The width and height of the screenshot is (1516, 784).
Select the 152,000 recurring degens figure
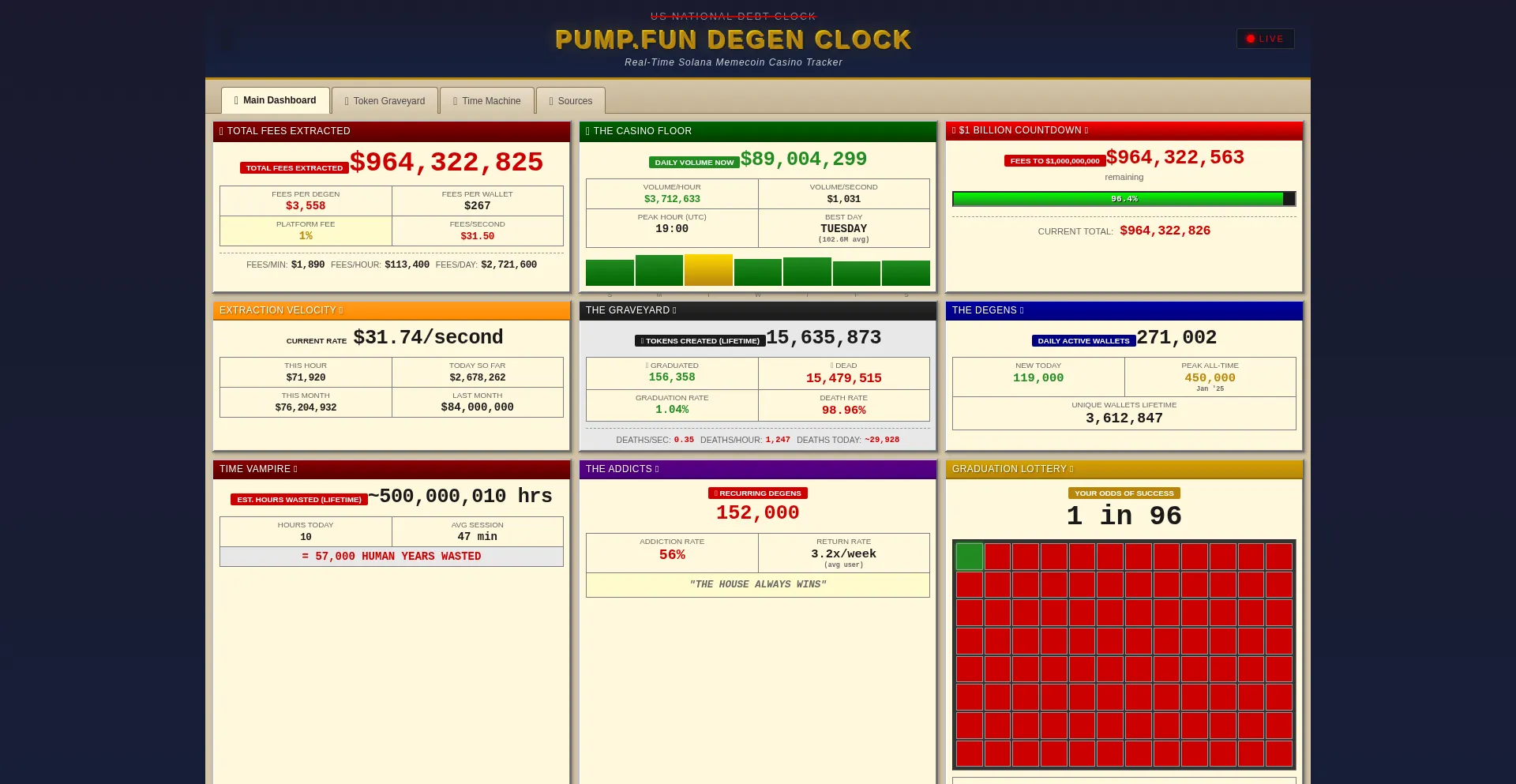coord(758,512)
